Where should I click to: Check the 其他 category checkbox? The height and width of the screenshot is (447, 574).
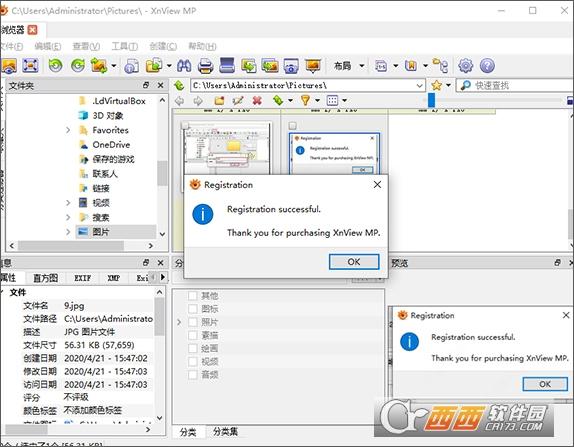[x=193, y=296]
